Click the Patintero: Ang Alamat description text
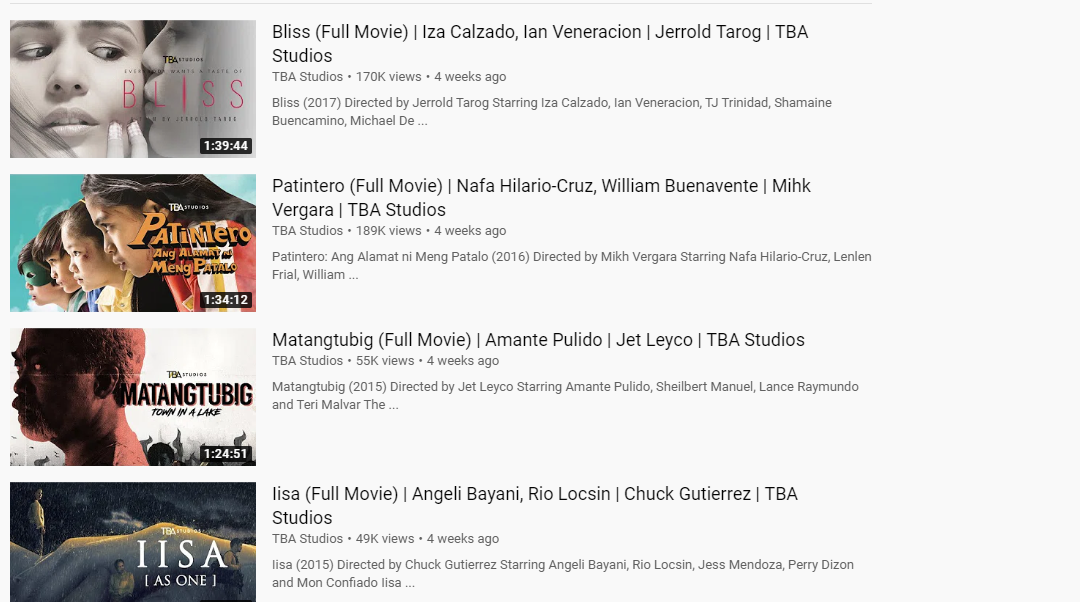The height and width of the screenshot is (602, 1080). [x=572, y=266]
